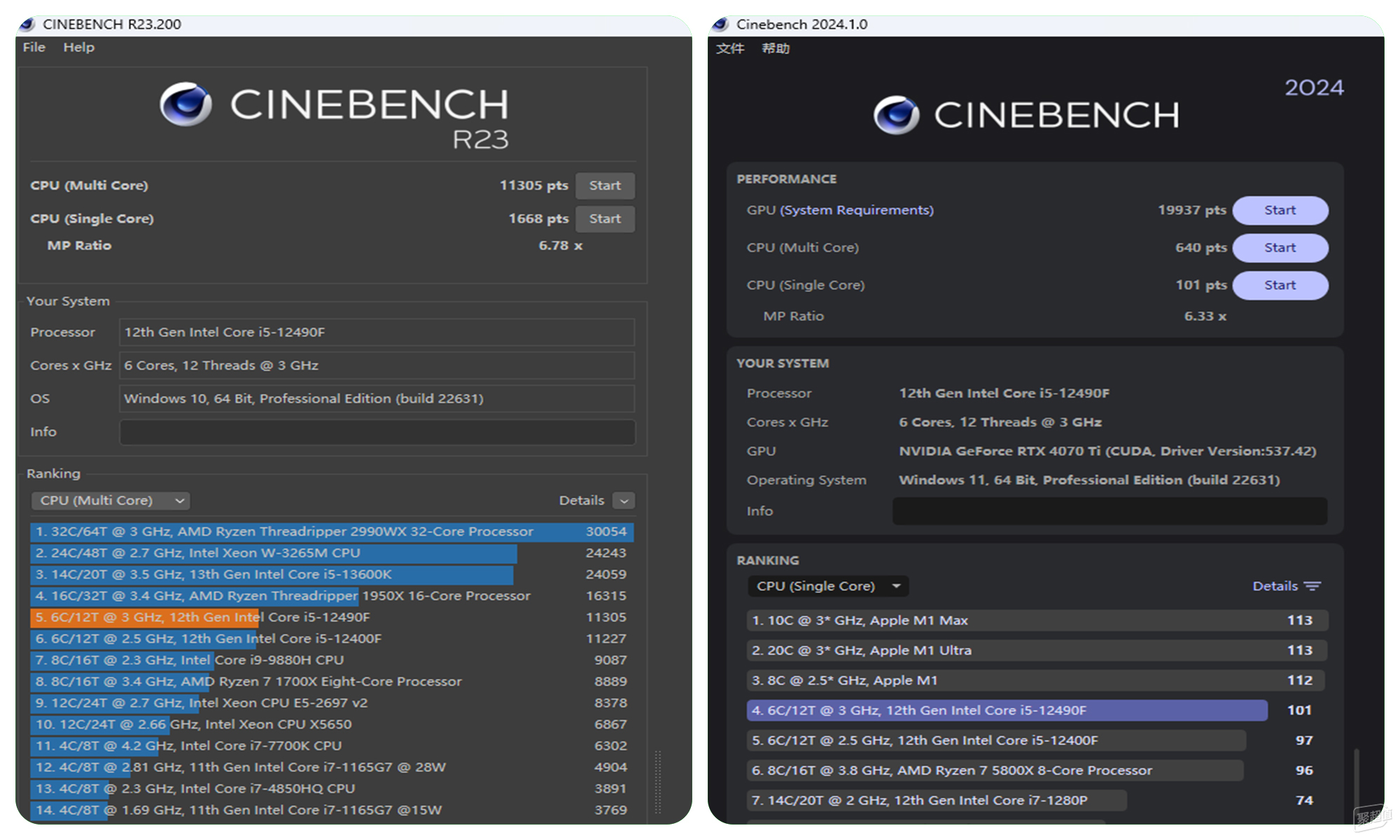Click the Details filter icon in Cinebench 2024
The width and height of the screenshot is (1400, 840).
coord(1312,586)
